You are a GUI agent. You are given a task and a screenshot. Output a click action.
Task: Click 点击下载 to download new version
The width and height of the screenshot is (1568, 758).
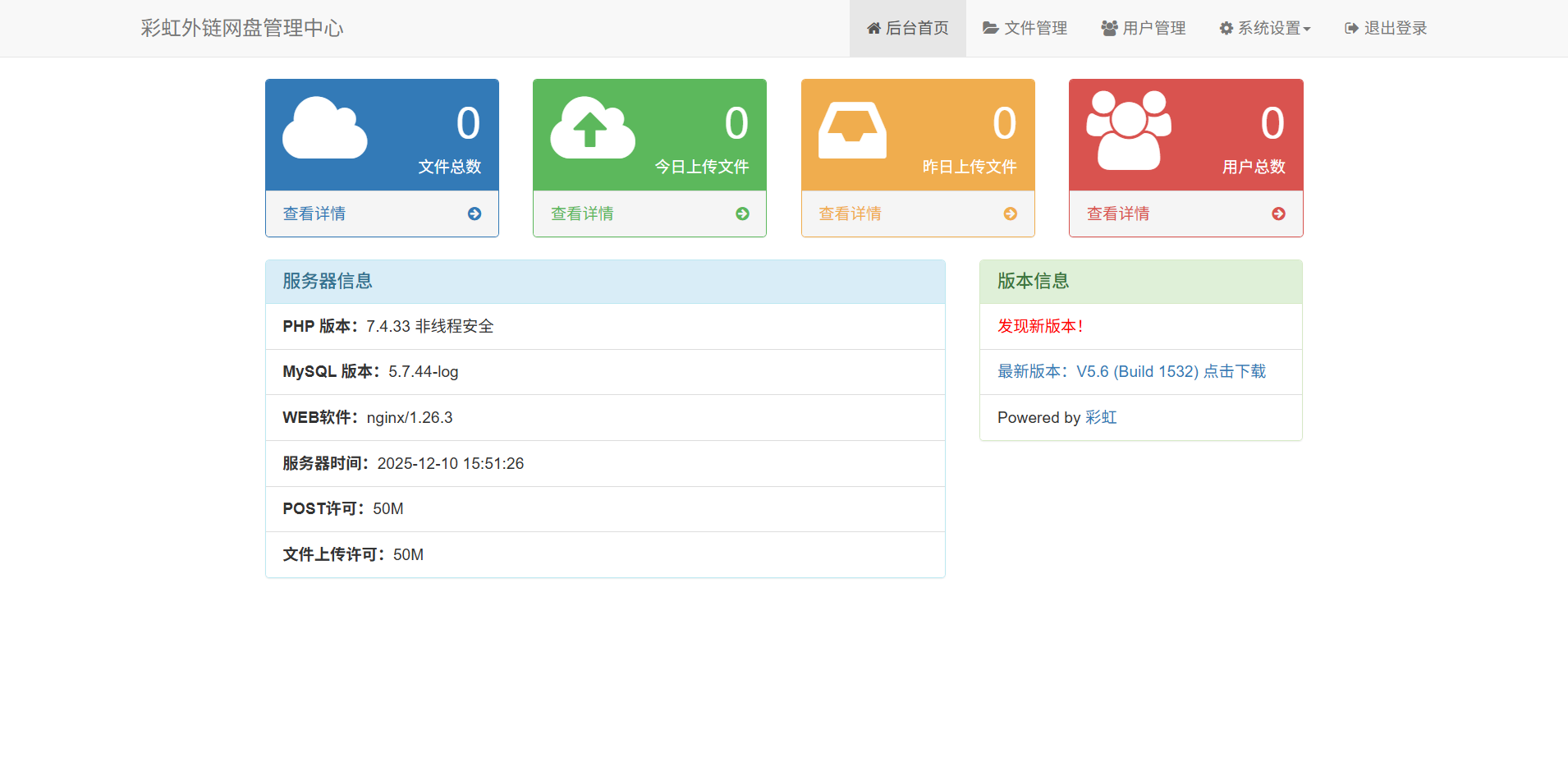point(1233,371)
